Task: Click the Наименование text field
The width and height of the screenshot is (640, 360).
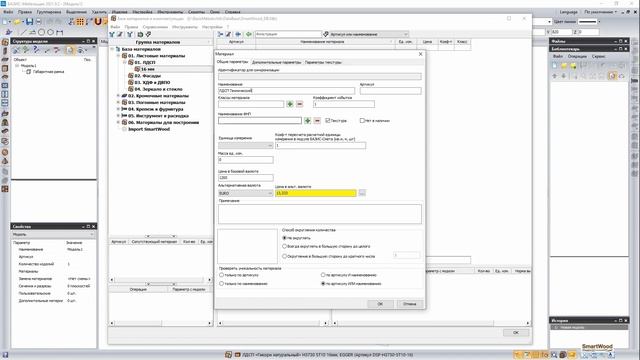Action: (x=287, y=91)
